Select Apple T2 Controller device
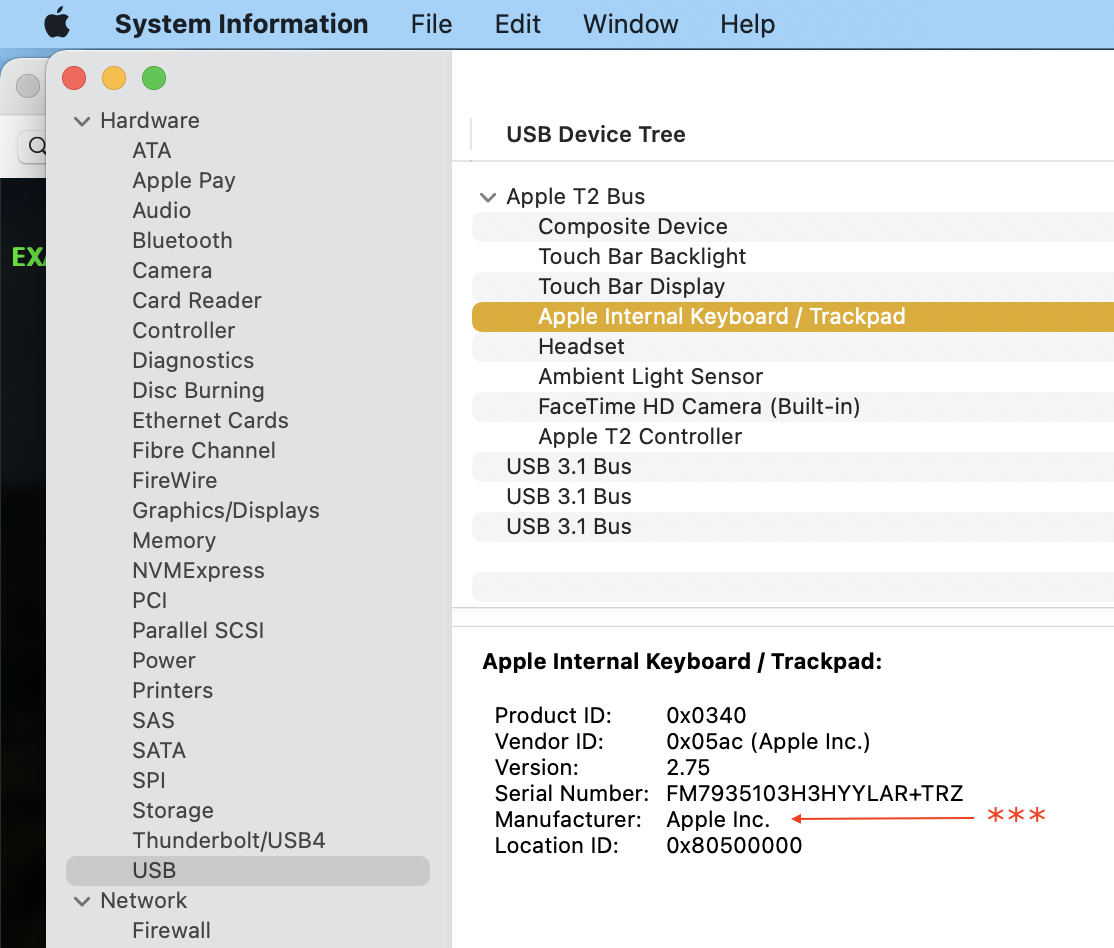This screenshot has width=1114, height=948. (640, 436)
